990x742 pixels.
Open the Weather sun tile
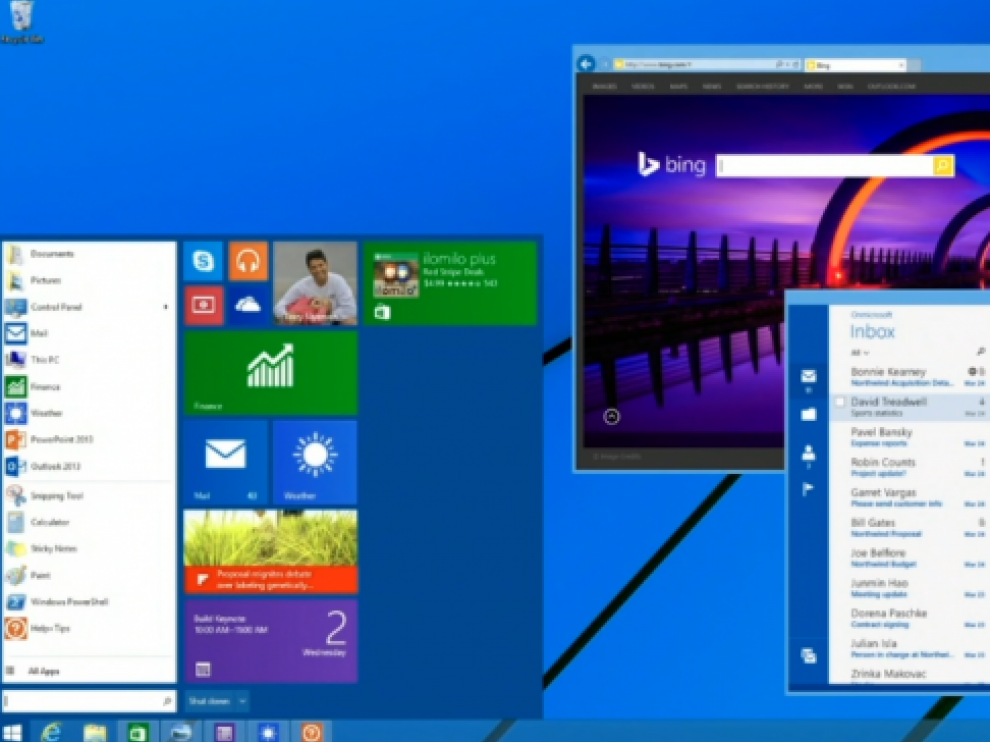point(315,462)
